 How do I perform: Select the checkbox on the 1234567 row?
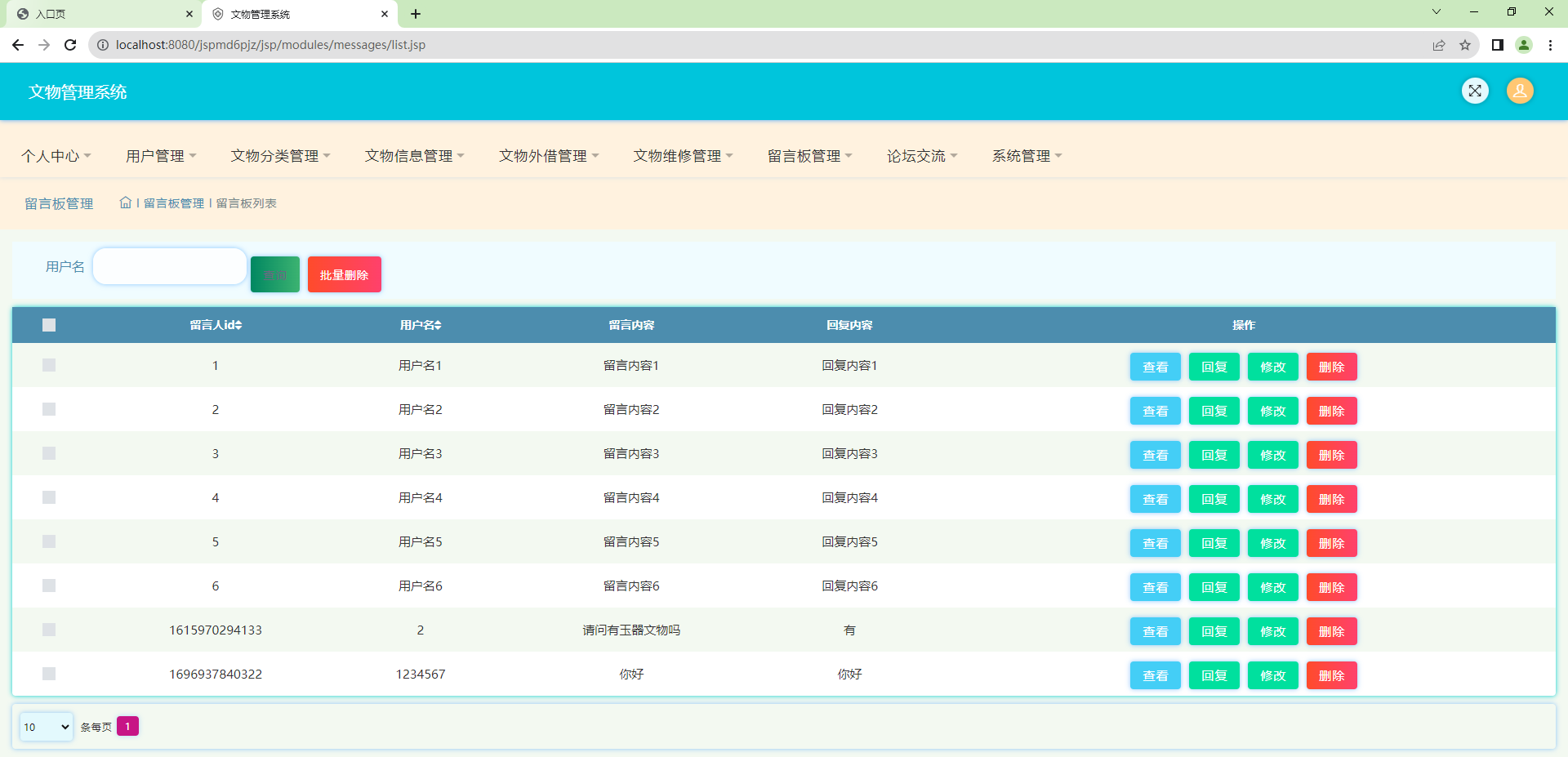click(x=48, y=674)
